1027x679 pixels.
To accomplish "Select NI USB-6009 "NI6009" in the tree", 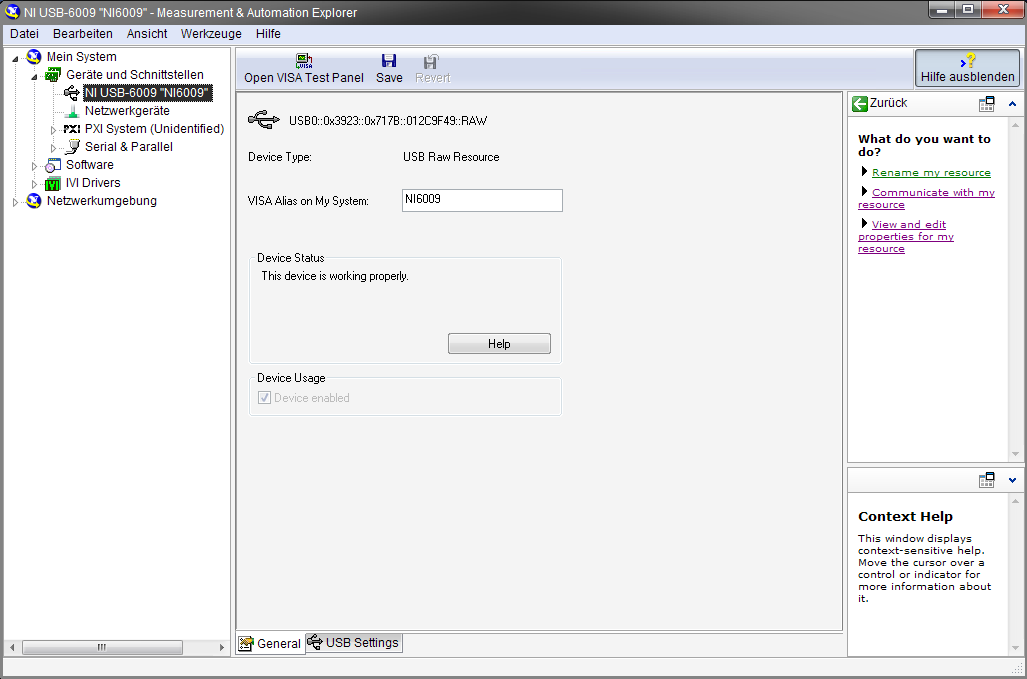I will pos(147,93).
